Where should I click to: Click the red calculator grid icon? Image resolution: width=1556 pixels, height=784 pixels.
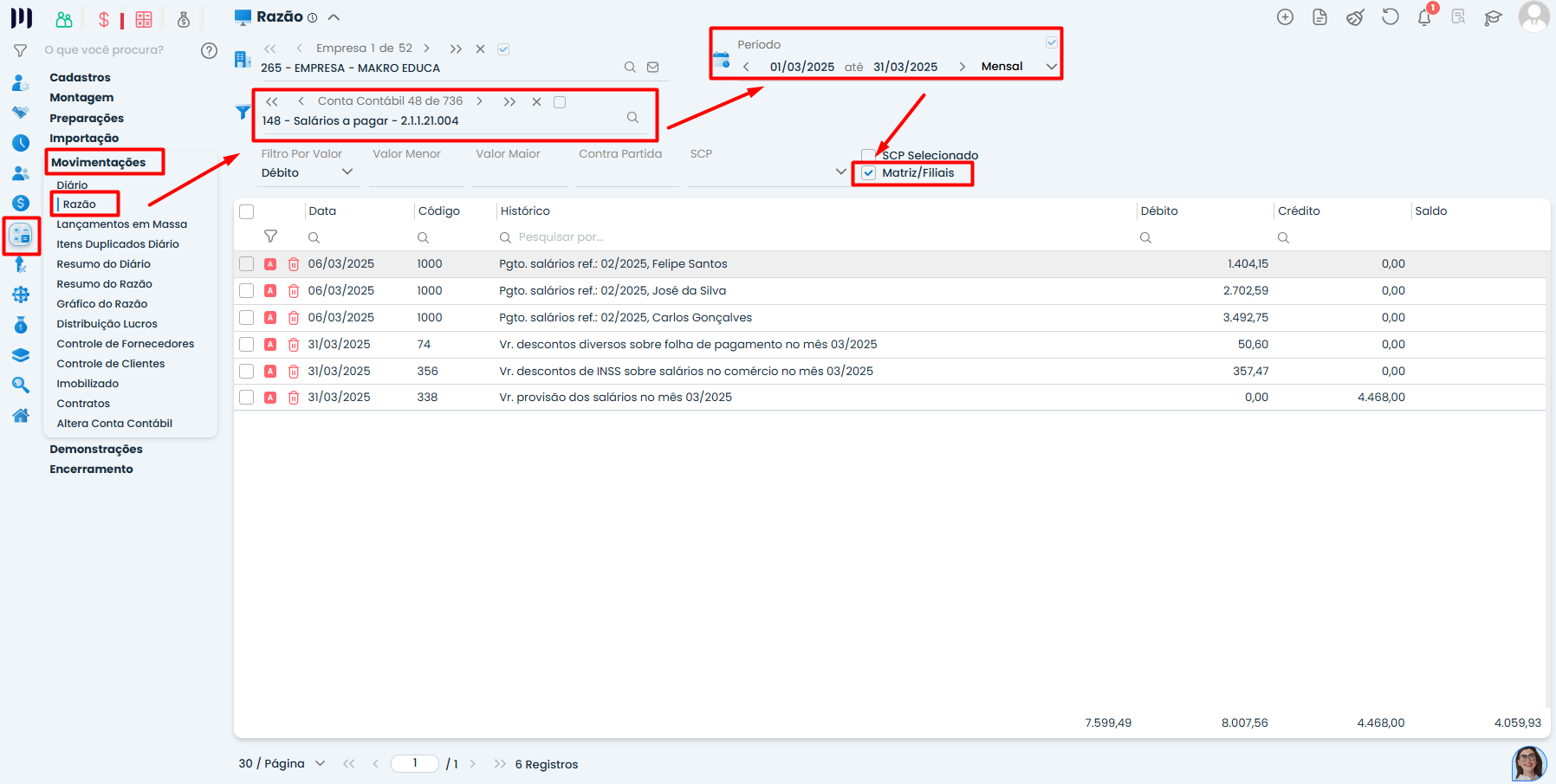144,19
